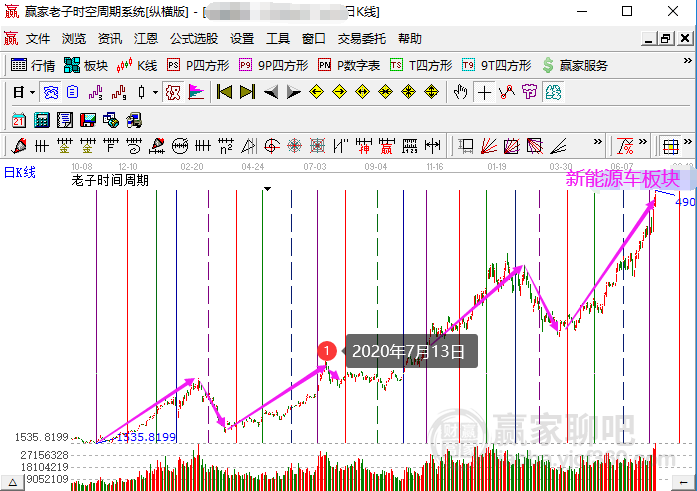Click the red marker 1 on chart
The image size is (697, 491).
point(326,351)
